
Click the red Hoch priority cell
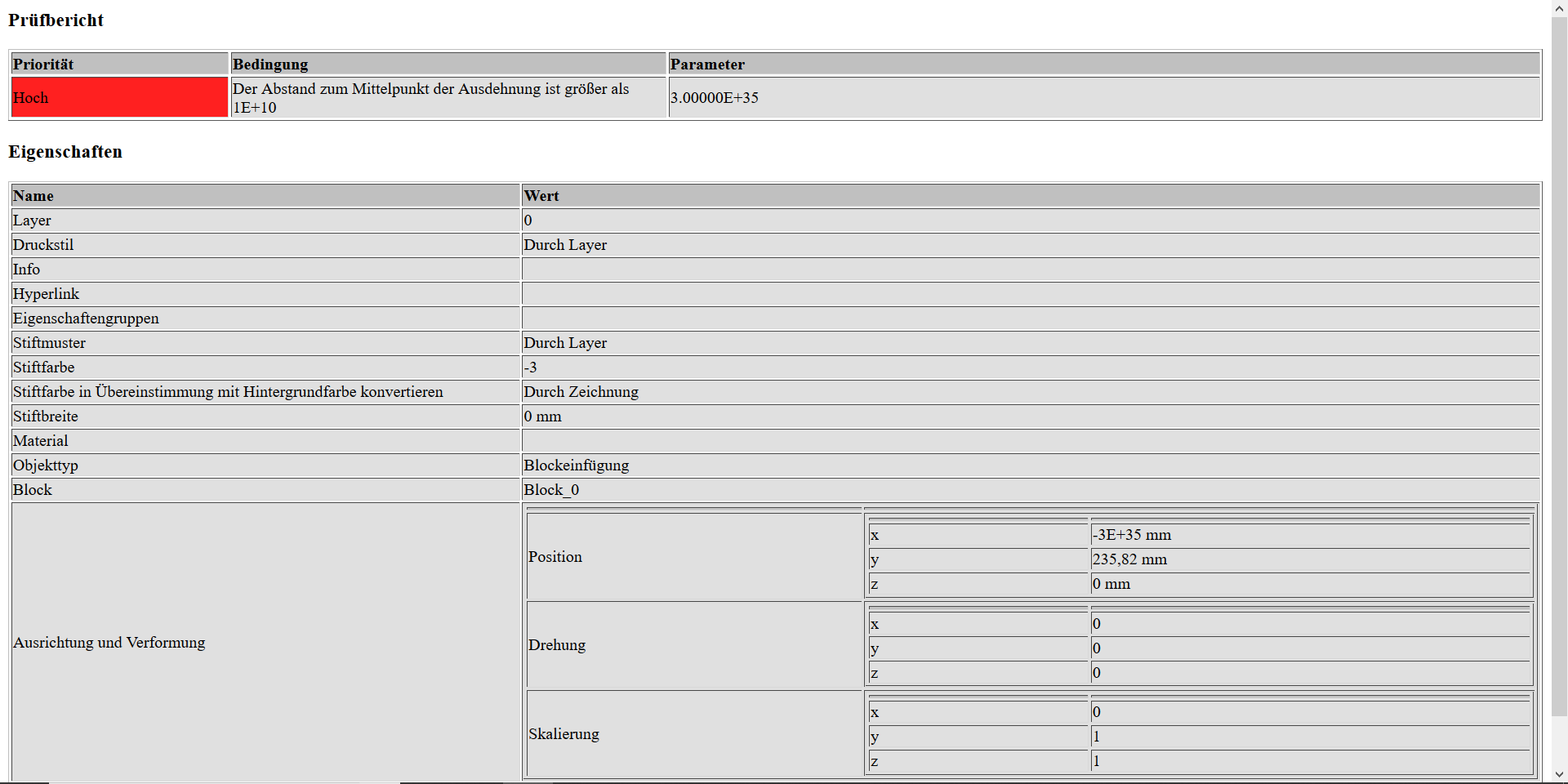tap(119, 97)
